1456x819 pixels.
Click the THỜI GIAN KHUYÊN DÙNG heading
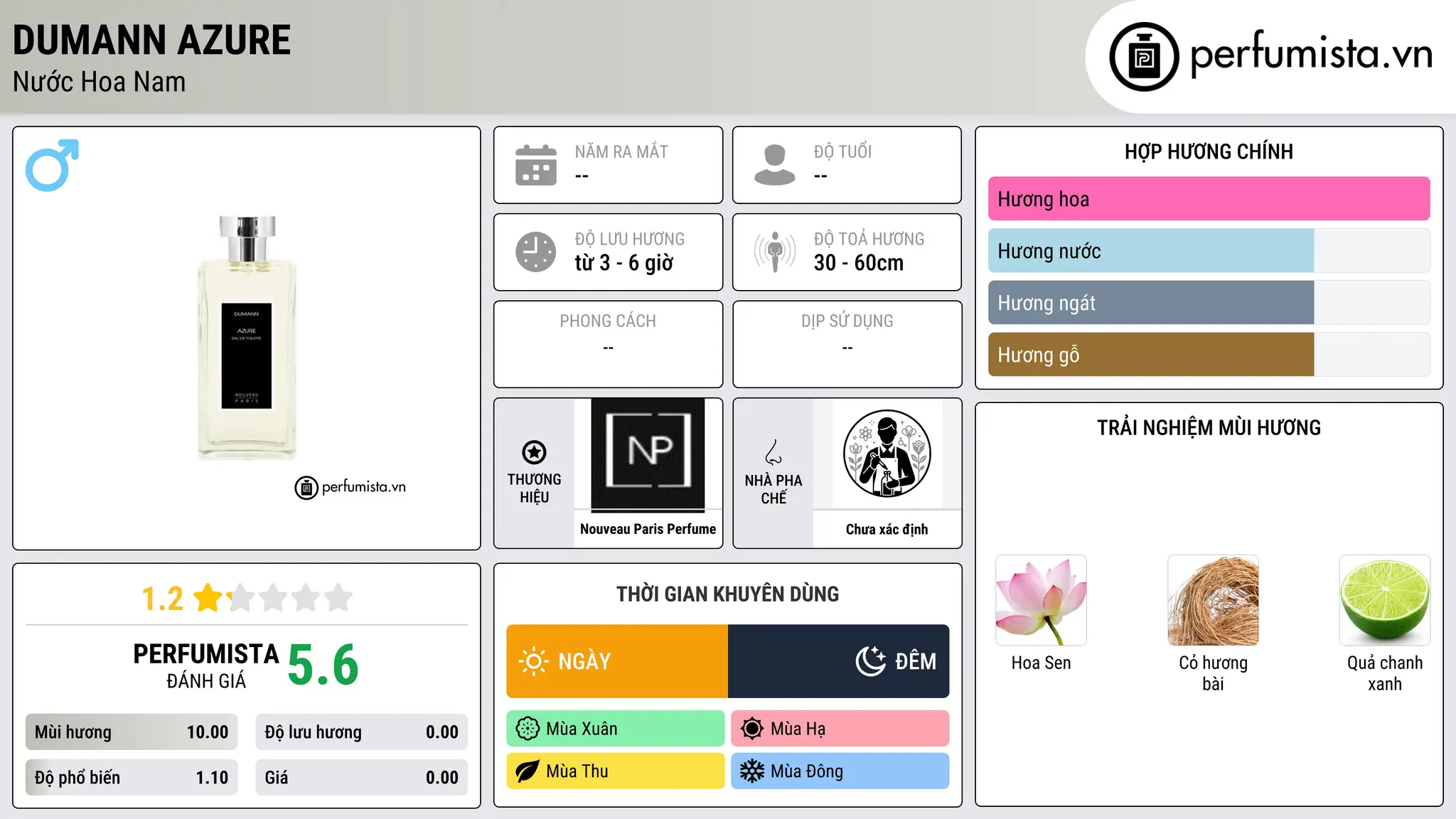pyautogui.click(x=727, y=594)
